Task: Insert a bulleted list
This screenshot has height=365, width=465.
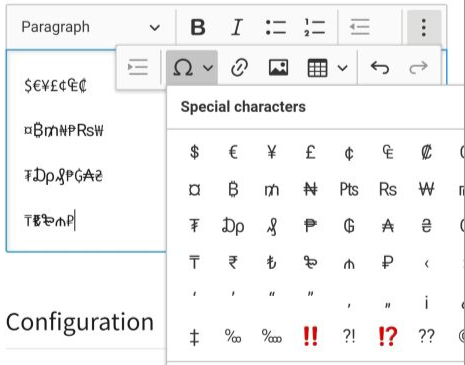Action: (x=276, y=27)
